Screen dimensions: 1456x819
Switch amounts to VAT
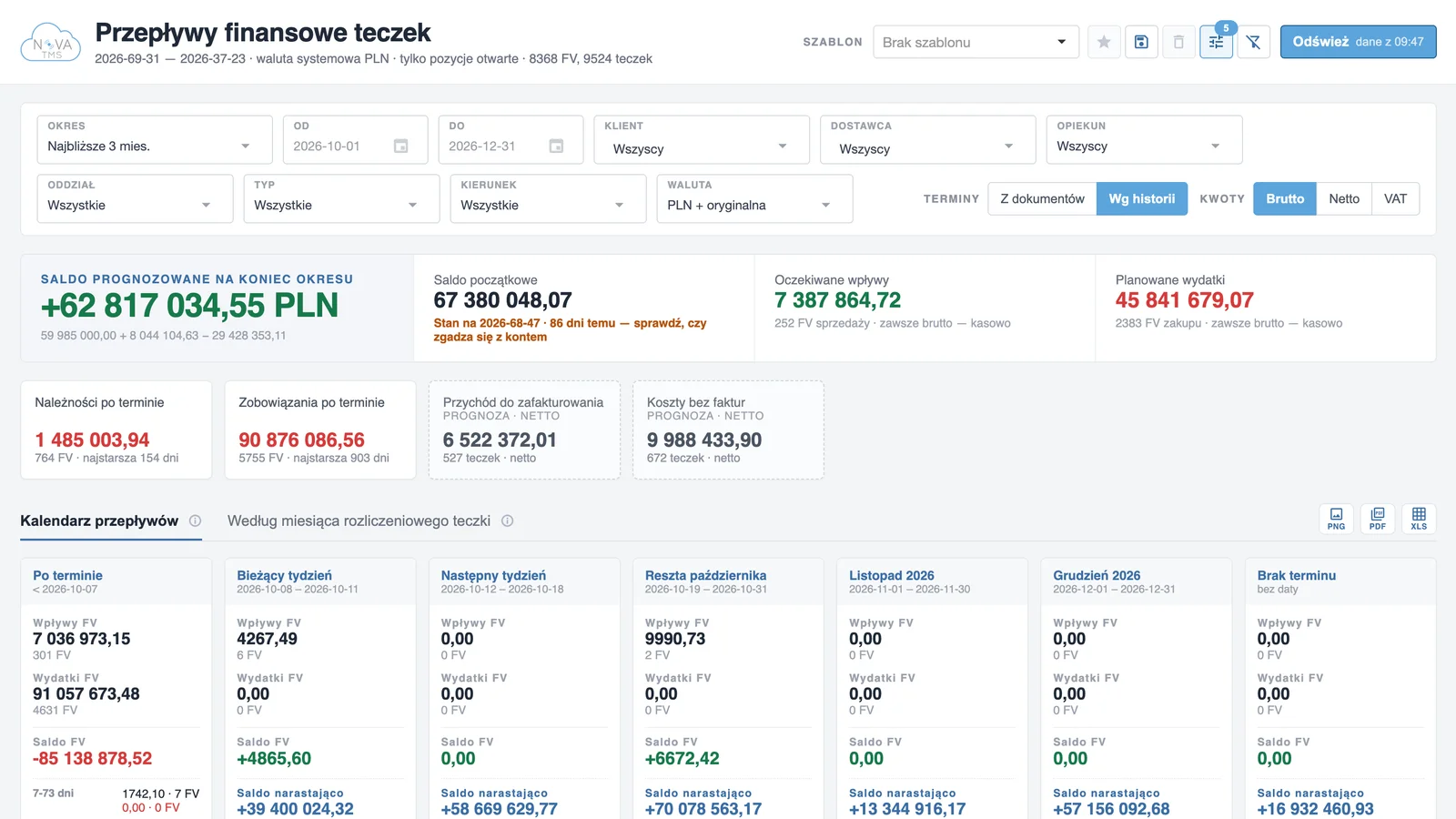click(1395, 198)
